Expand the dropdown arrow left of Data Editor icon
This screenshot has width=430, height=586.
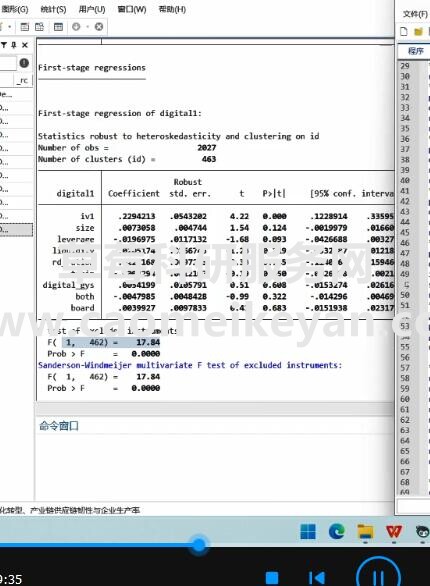click(9, 27)
